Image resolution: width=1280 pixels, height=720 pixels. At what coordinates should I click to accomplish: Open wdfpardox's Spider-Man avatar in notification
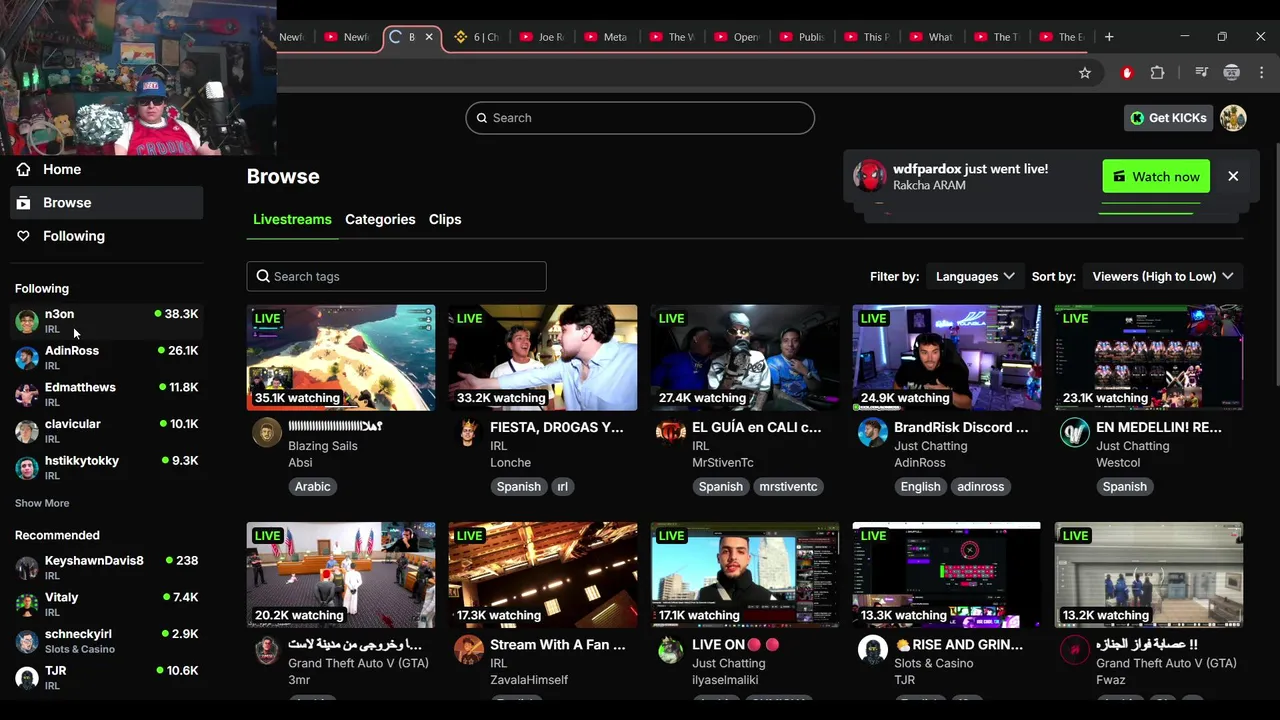pyautogui.click(x=870, y=176)
